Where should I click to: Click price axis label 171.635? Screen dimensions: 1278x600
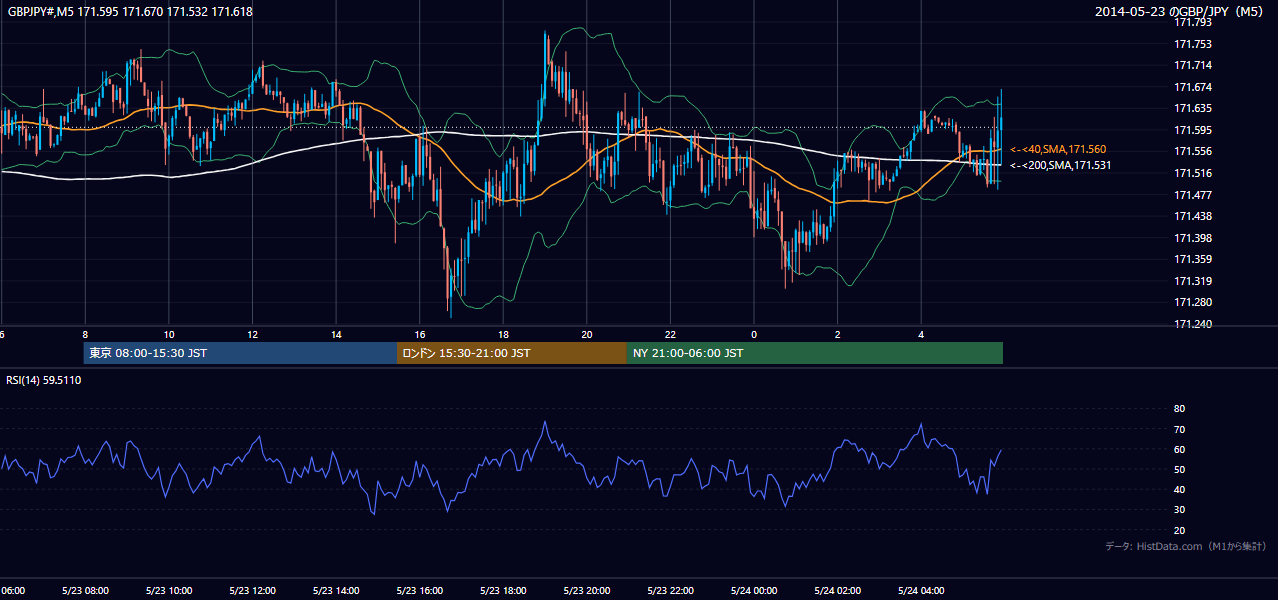(x=1191, y=108)
